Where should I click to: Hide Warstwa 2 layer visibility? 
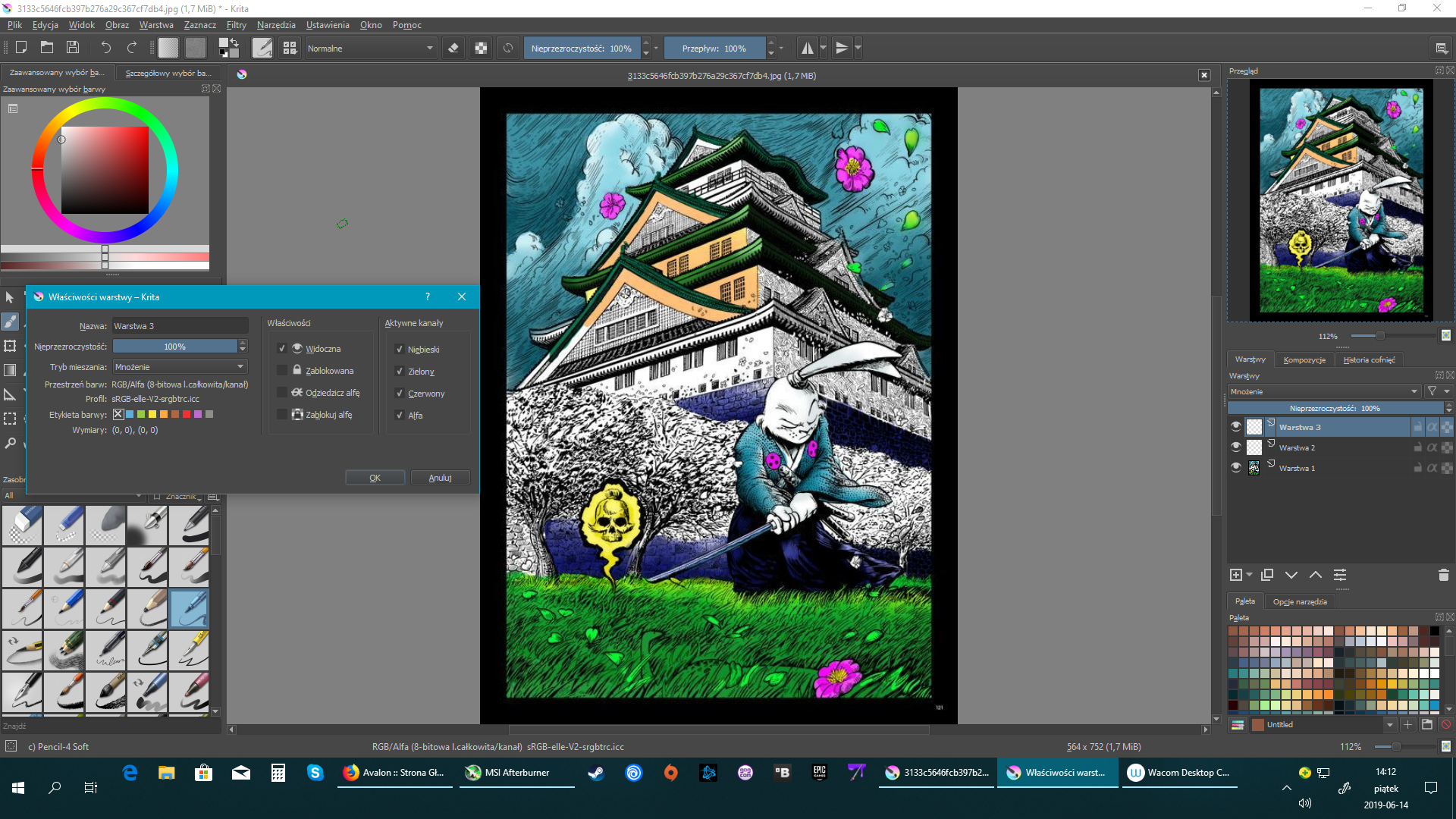1236,447
